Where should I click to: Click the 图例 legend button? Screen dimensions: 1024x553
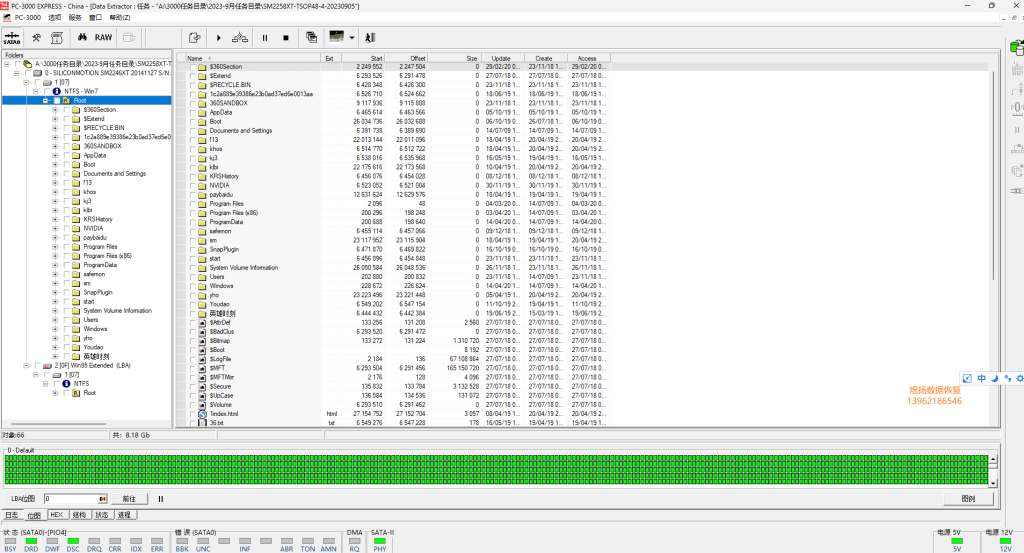pos(968,499)
